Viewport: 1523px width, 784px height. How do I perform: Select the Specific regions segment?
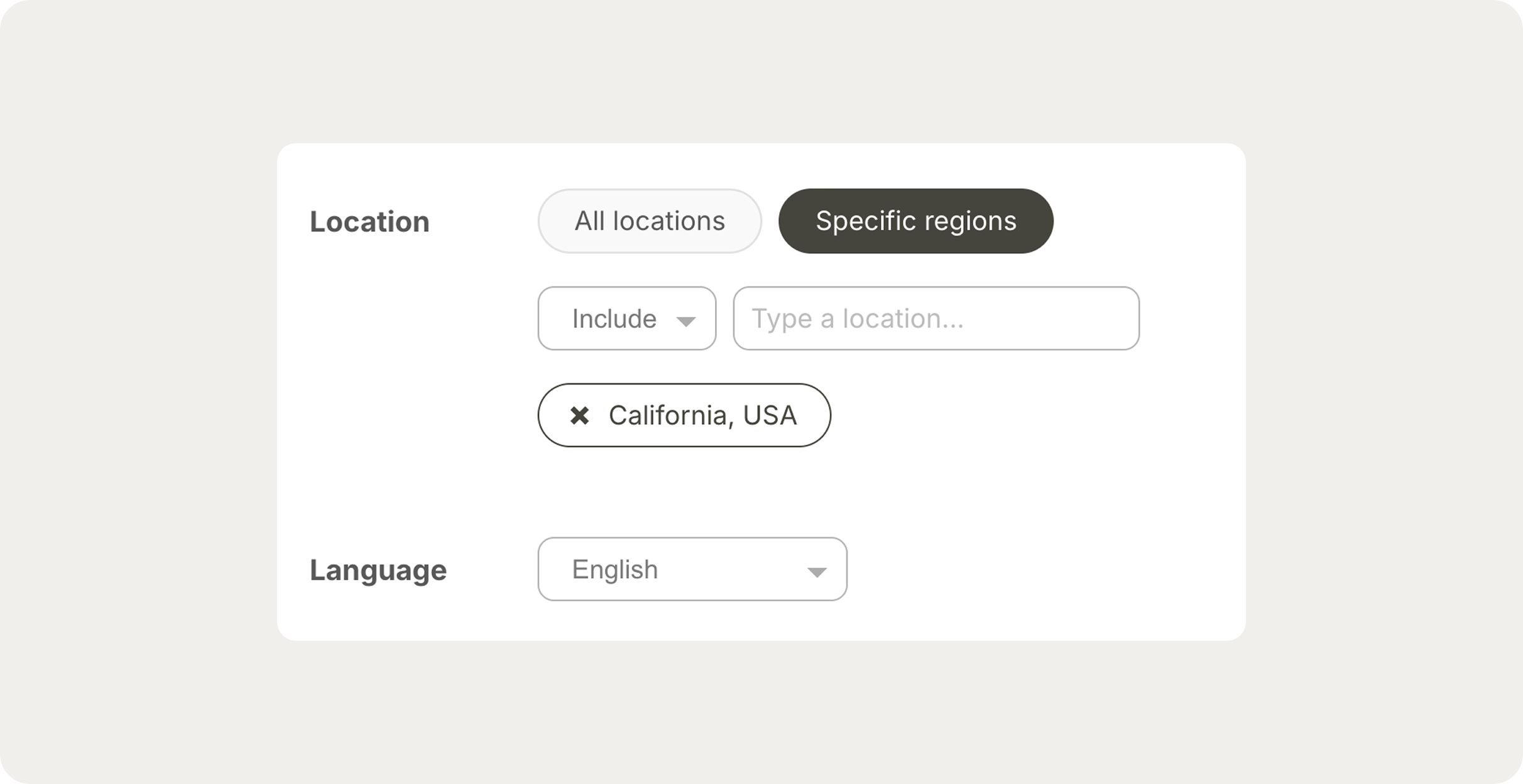point(915,220)
